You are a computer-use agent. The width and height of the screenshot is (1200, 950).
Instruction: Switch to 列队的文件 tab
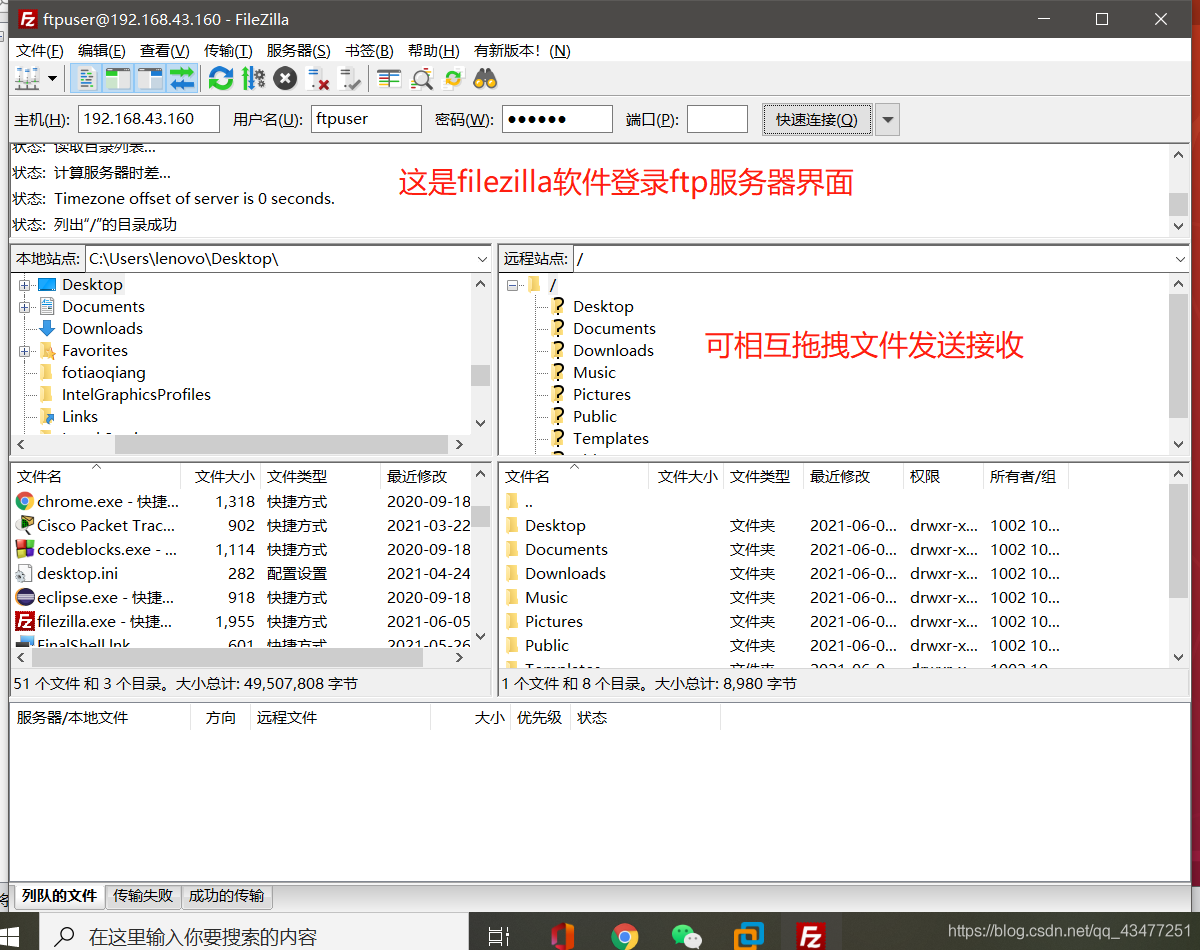pyautogui.click(x=60, y=896)
